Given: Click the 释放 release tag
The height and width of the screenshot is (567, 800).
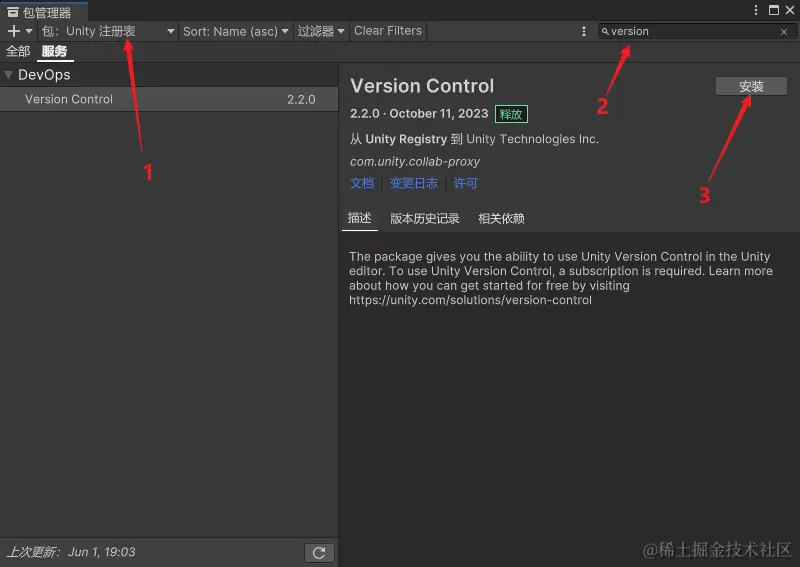Looking at the screenshot, I should tap(511, 114).
